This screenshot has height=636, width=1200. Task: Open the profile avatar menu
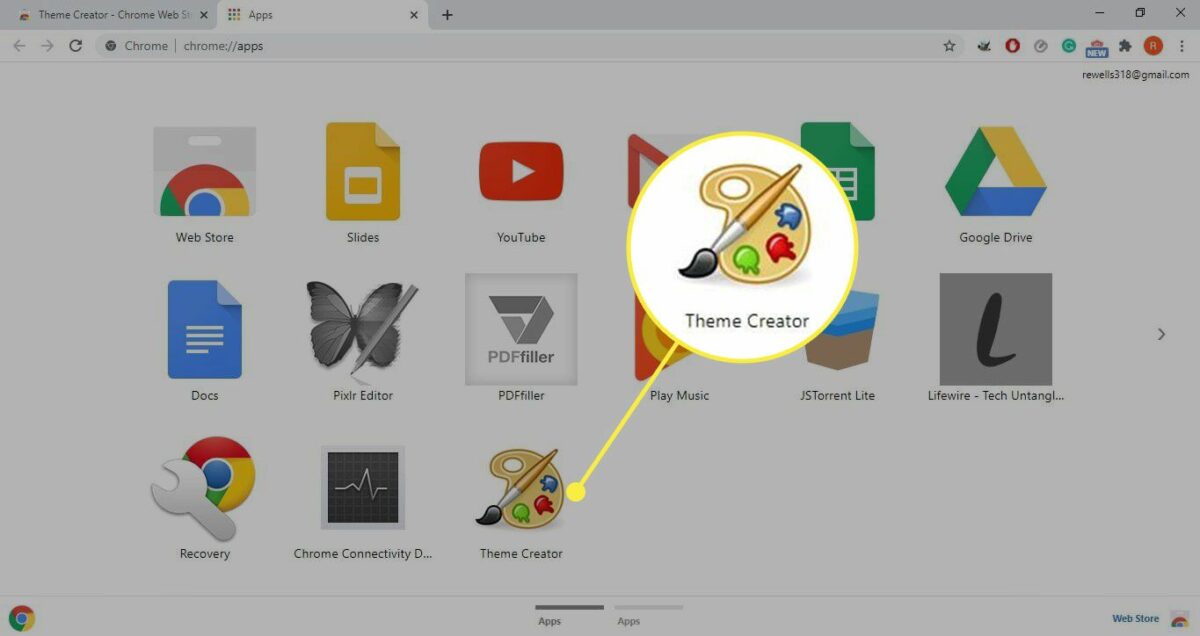coord(1153,45)
